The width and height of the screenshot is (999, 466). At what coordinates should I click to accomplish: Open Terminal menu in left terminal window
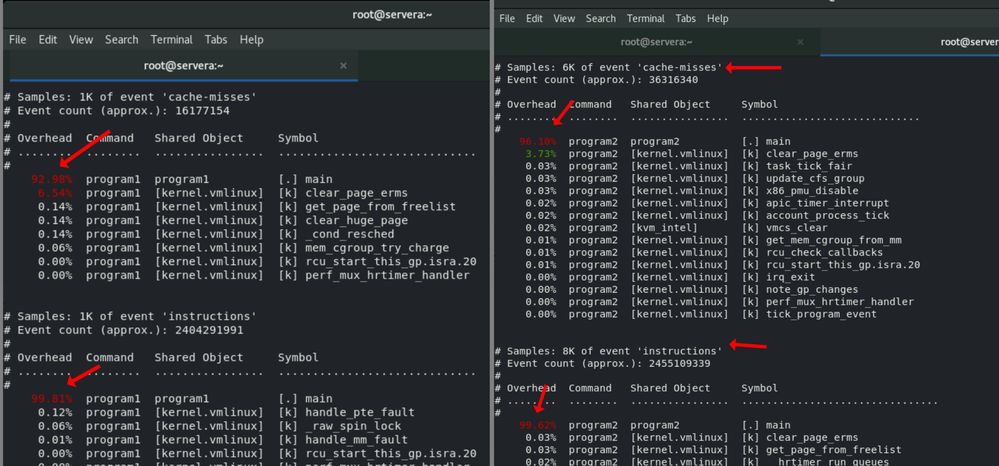click(172, 40)
